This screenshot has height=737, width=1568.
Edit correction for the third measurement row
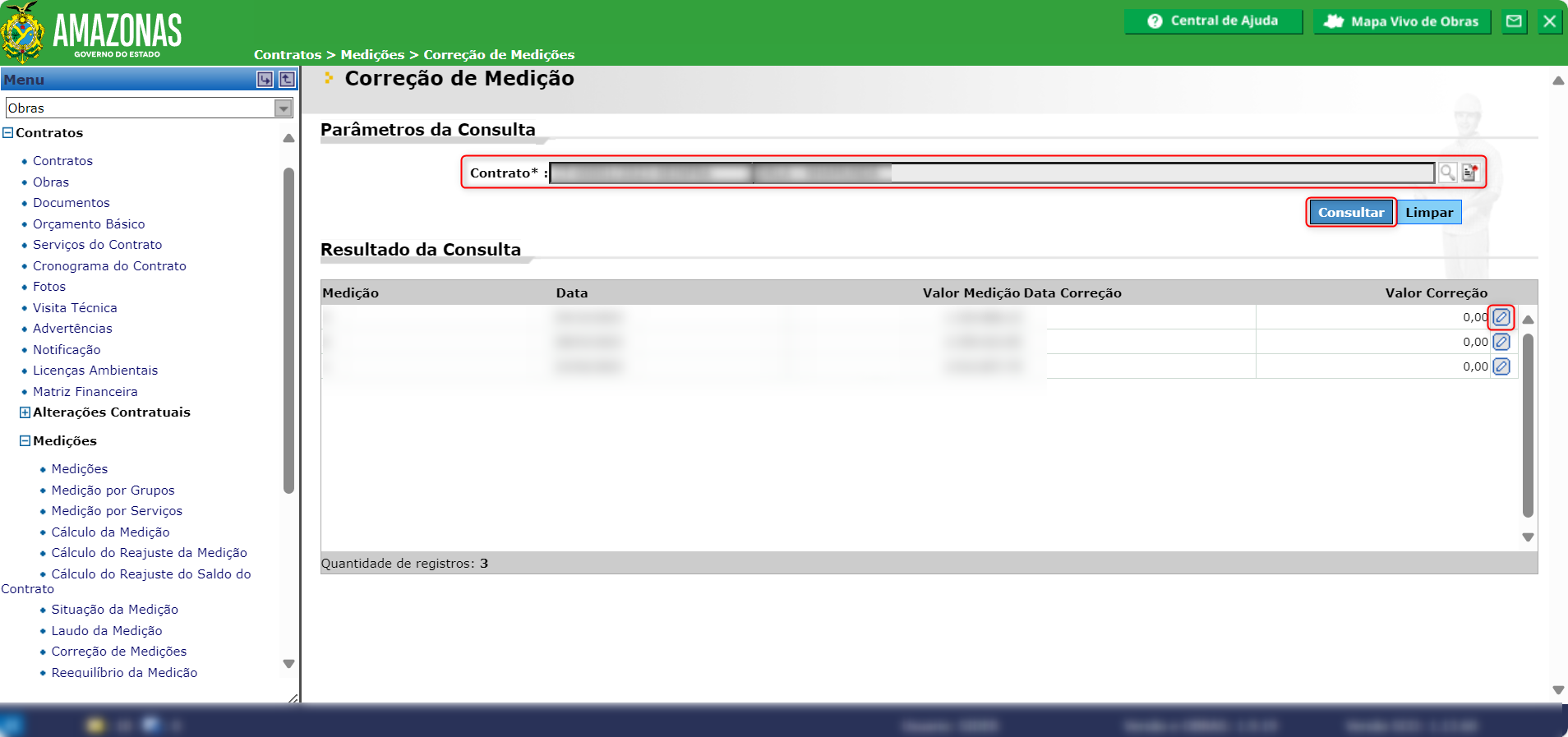(1501, 366)
